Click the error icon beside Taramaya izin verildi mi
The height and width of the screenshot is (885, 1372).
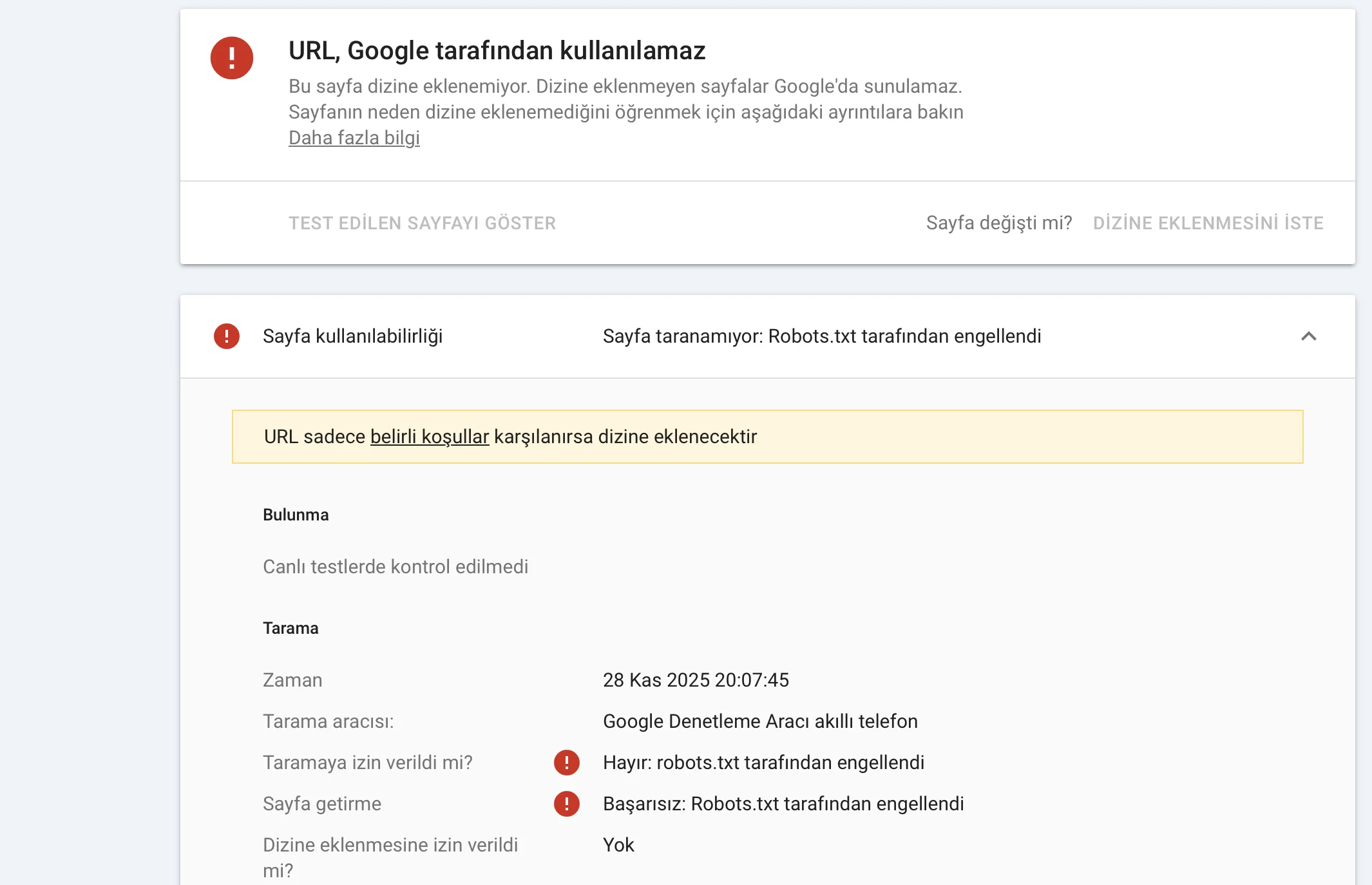point(566,763)
